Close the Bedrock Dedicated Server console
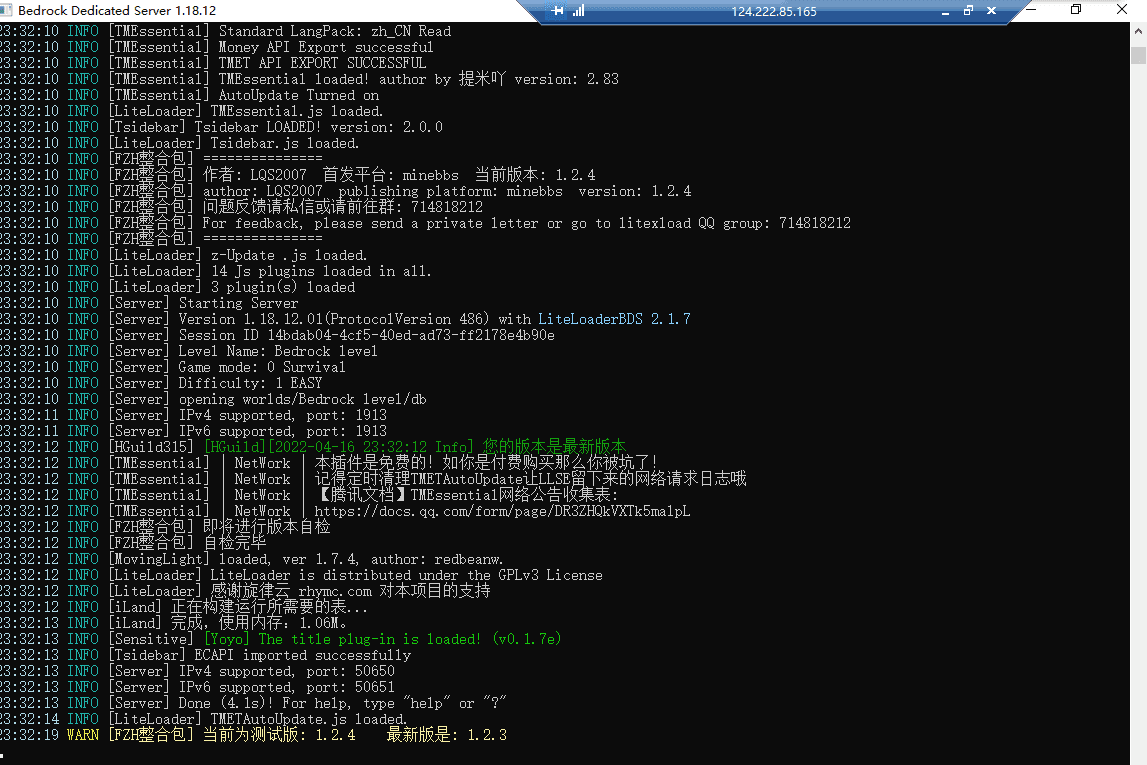This screenshot has height=765, width=1147. (1121, 10)
